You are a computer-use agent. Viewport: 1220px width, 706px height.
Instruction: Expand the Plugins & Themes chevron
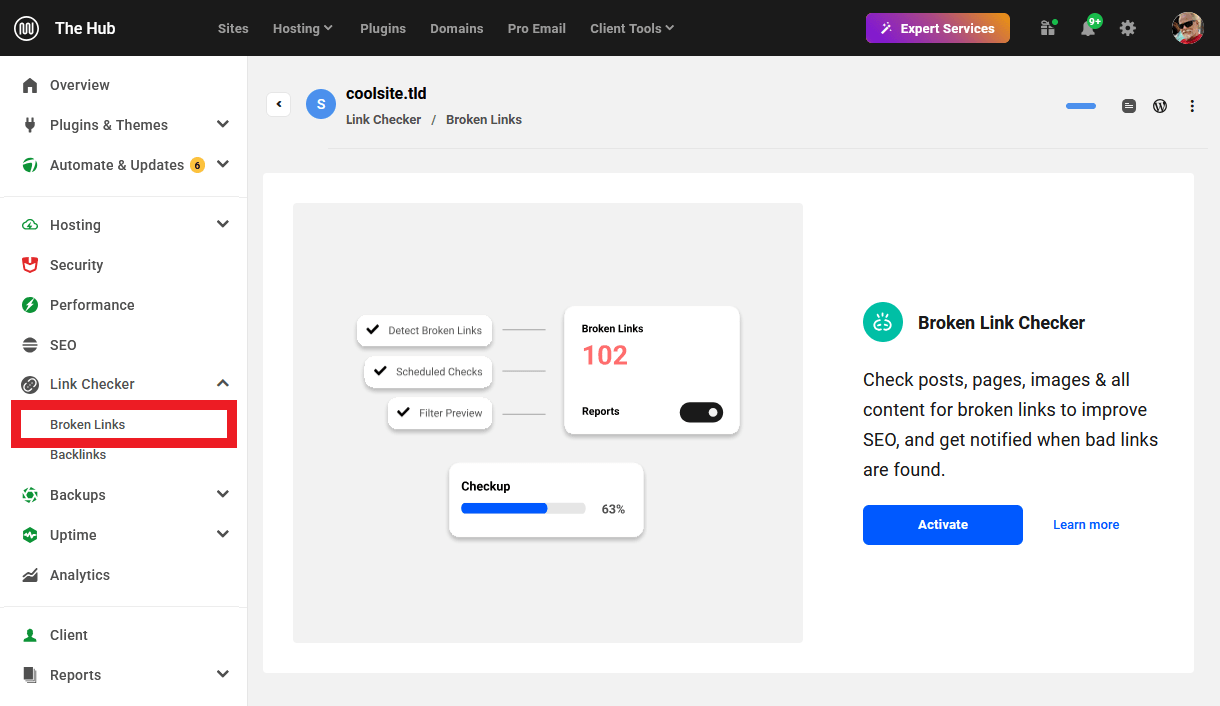(x=223, y=124)
